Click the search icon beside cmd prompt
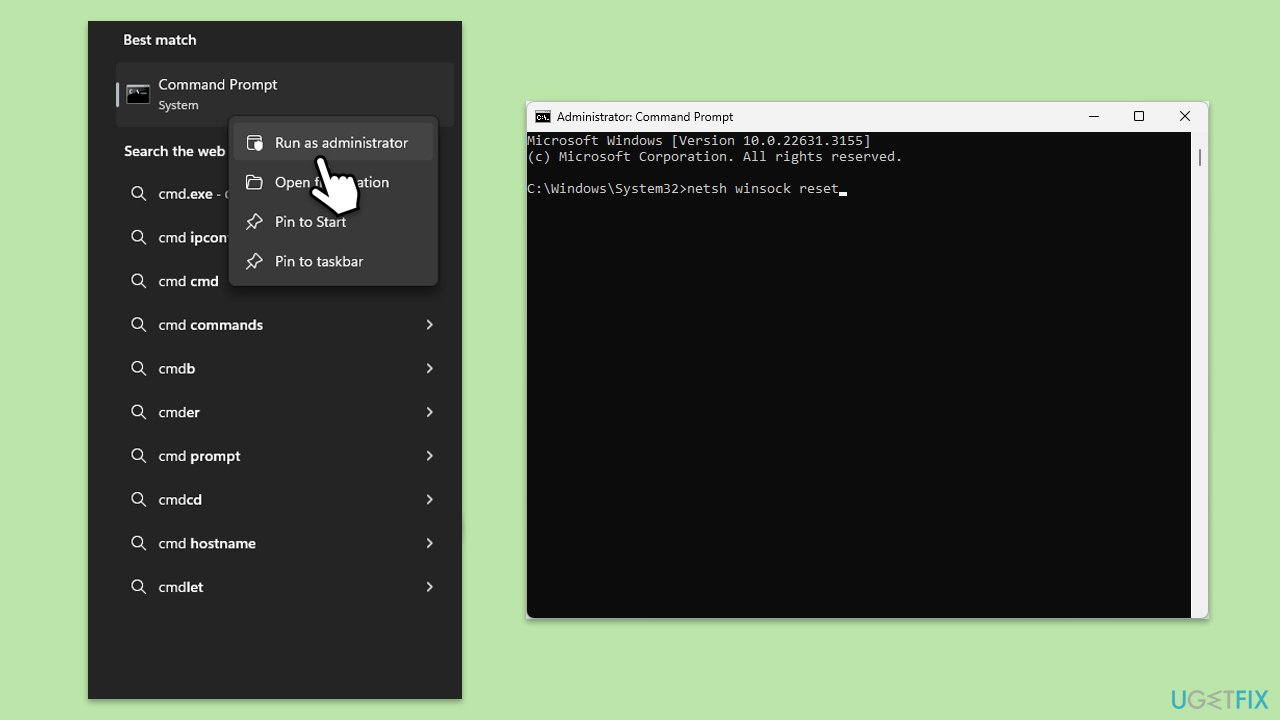Screen dimensions: 1280x720 coord(139,456)
